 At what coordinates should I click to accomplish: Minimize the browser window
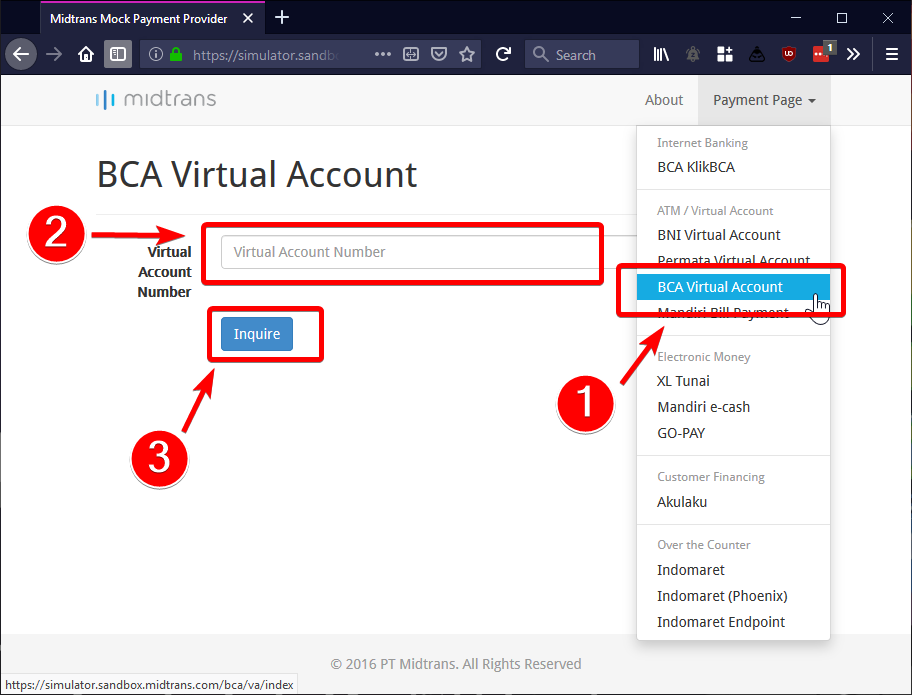[x=796, y=18]
